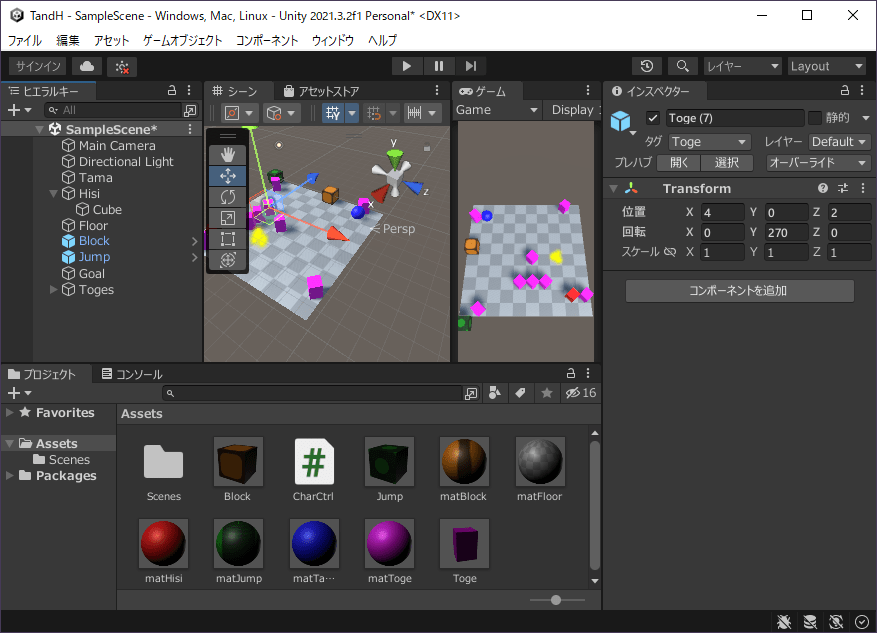The width and height of the screenshot is (877, 633).
Task: Collapse the Hisi object in hierarchy
Action: tap(54, 193)
